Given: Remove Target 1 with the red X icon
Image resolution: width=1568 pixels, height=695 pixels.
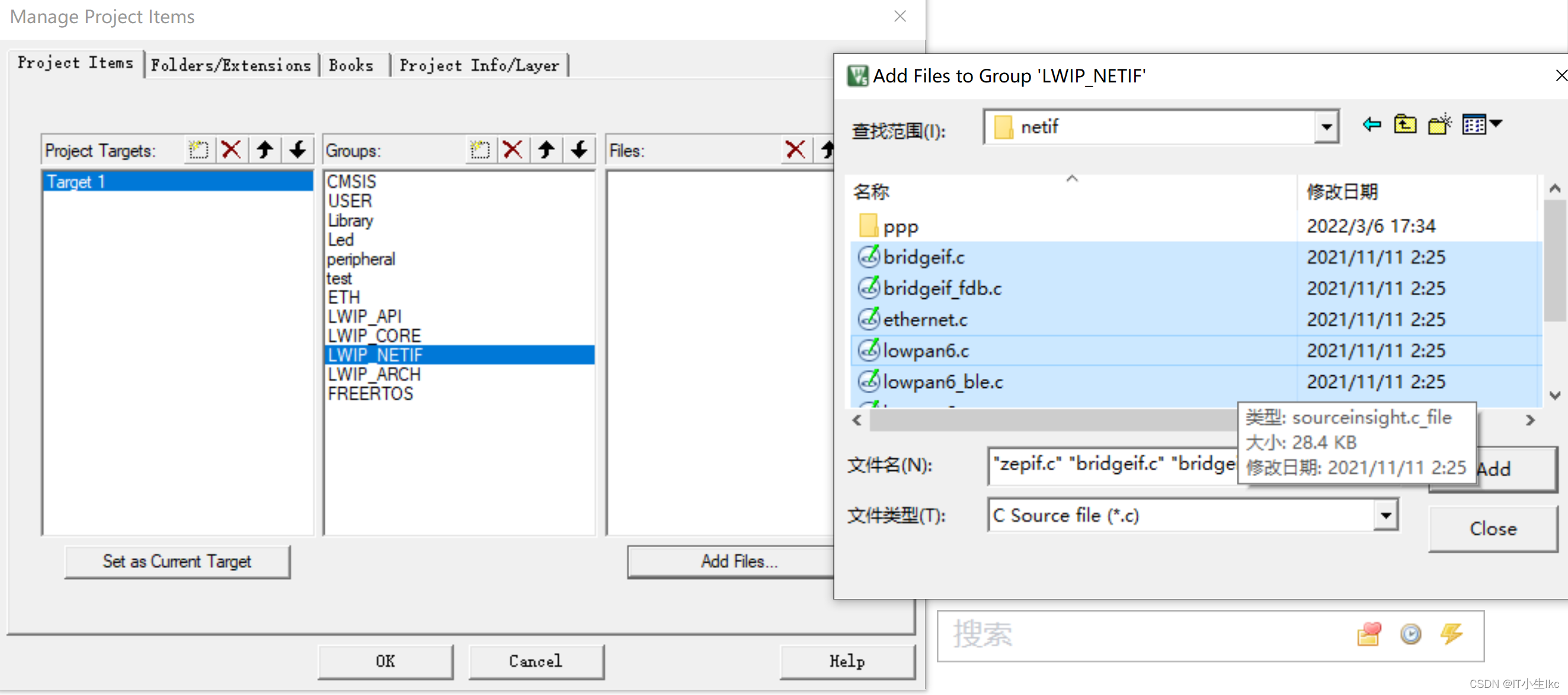Looking at the screenshot, I should (x=231, y=150).
